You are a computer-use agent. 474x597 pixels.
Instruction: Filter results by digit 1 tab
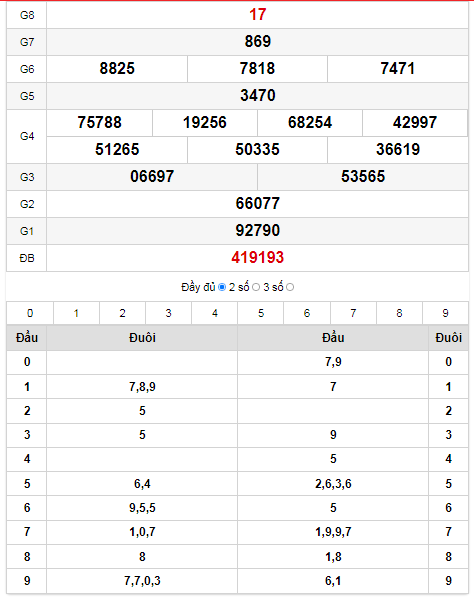[77, 313]
